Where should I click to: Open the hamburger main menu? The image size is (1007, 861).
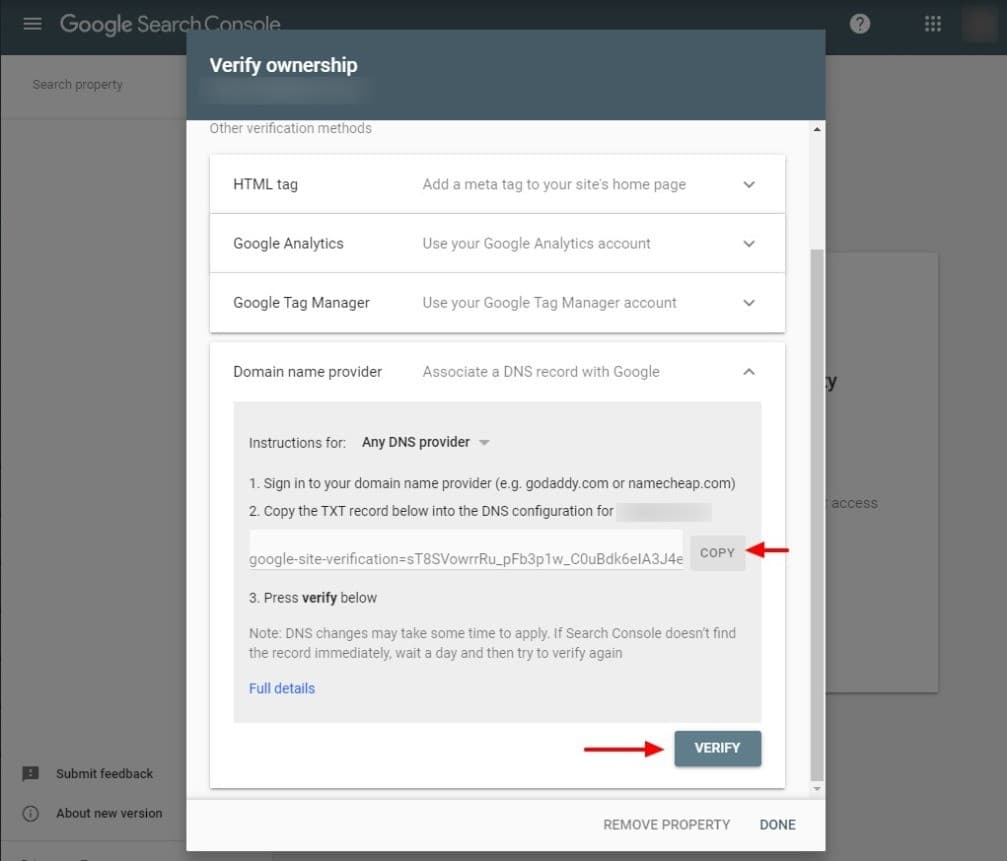click(x=32, y=24)
